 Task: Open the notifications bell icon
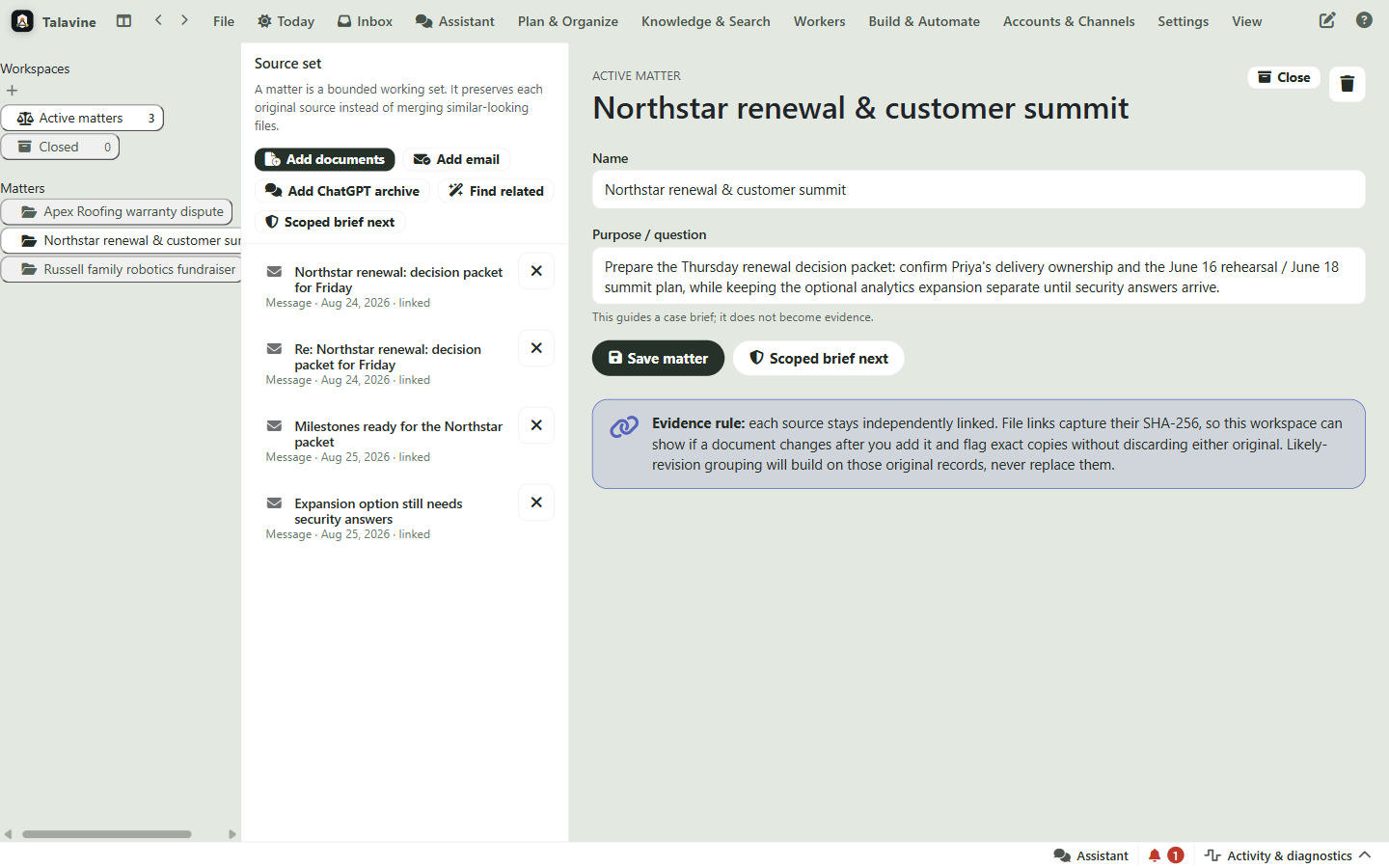1155,855
